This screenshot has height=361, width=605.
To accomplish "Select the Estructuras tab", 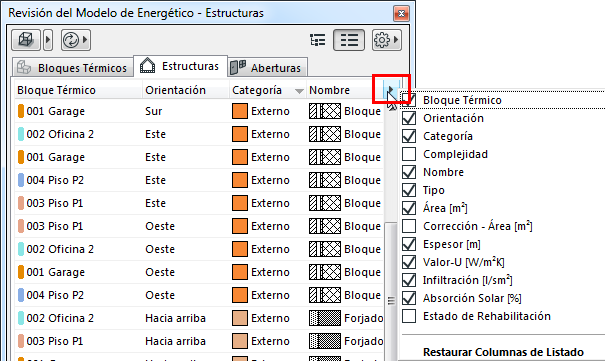I will tap(180, 66).
